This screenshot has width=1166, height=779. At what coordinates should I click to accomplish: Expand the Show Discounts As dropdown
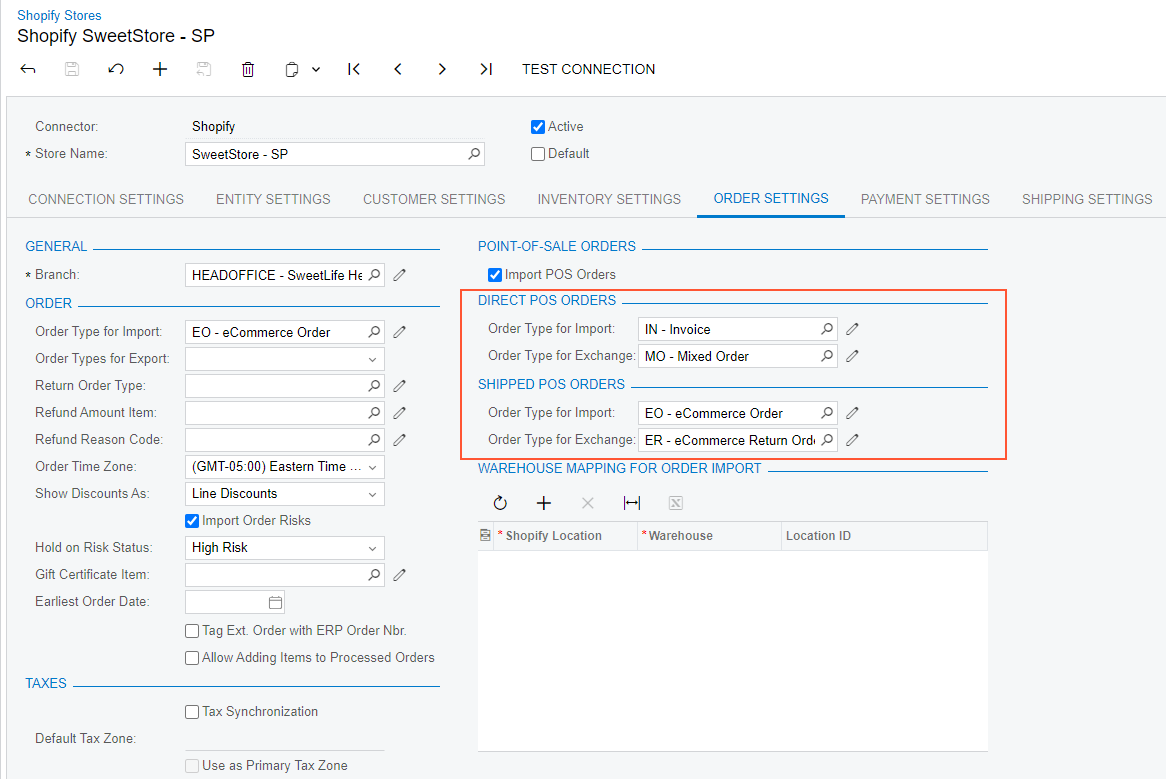pyautogui.click(x=372, y=494)
